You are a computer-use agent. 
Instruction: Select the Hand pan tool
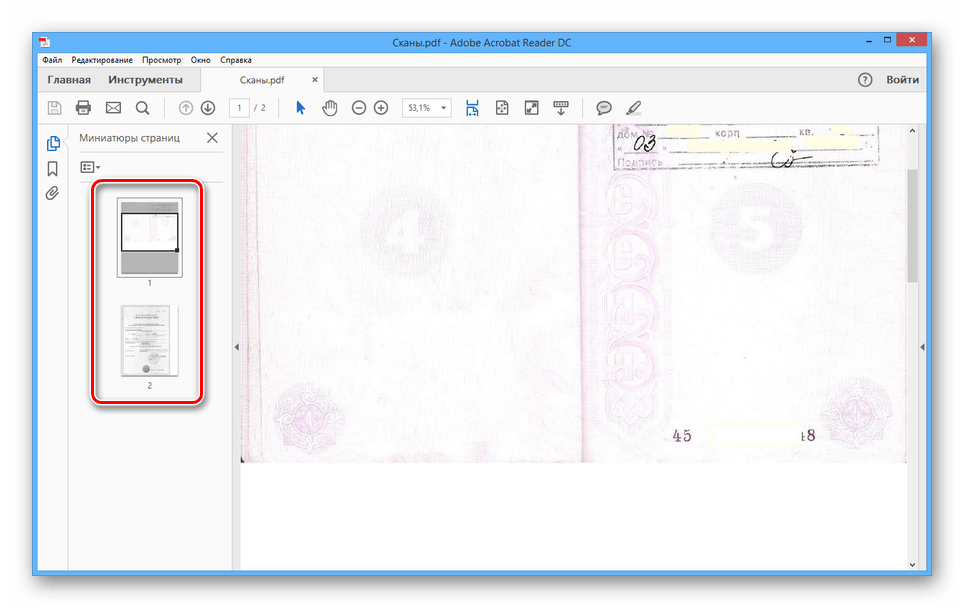(x=329, y=108)
